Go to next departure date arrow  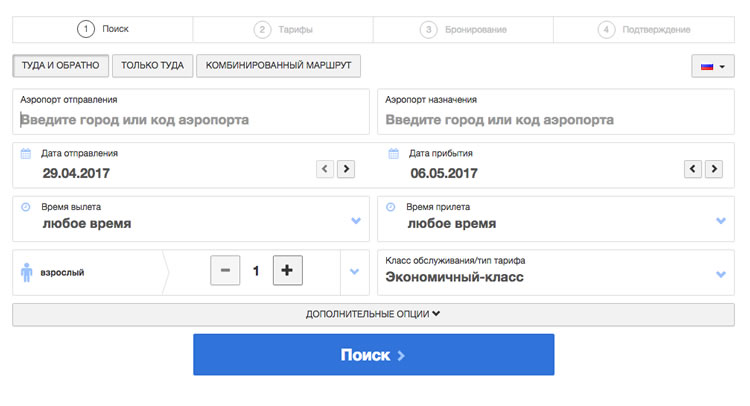point(345,169)
